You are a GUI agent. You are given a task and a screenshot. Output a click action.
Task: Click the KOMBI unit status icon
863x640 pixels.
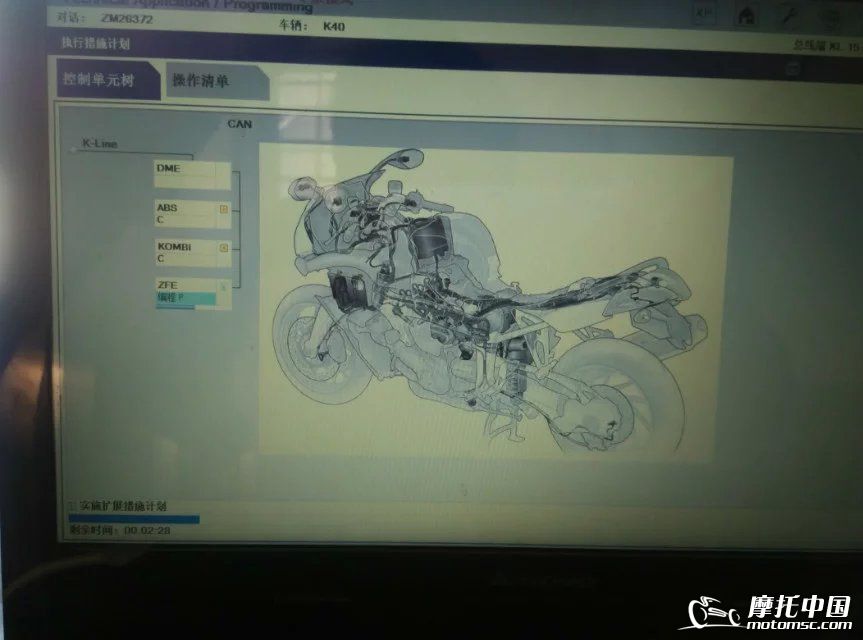[223, 247]
